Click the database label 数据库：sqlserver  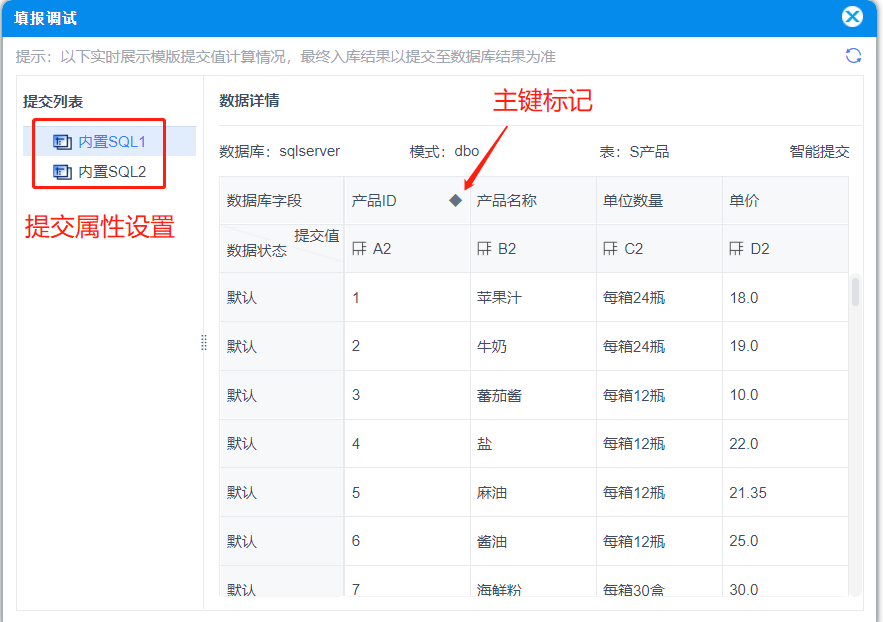coord(279,151)
